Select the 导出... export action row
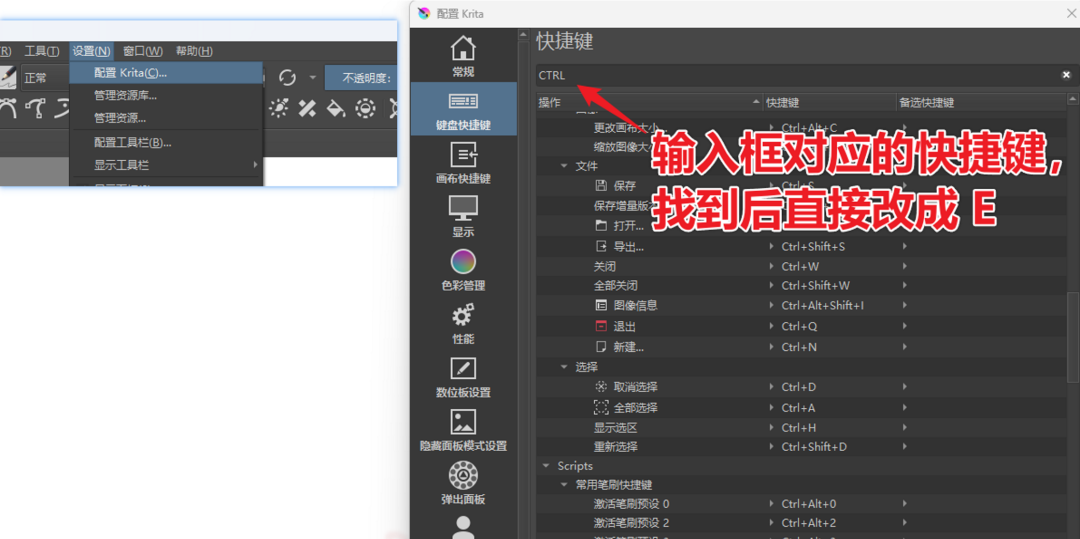The width and height of the screenshot is (1080, 539). 802,246
